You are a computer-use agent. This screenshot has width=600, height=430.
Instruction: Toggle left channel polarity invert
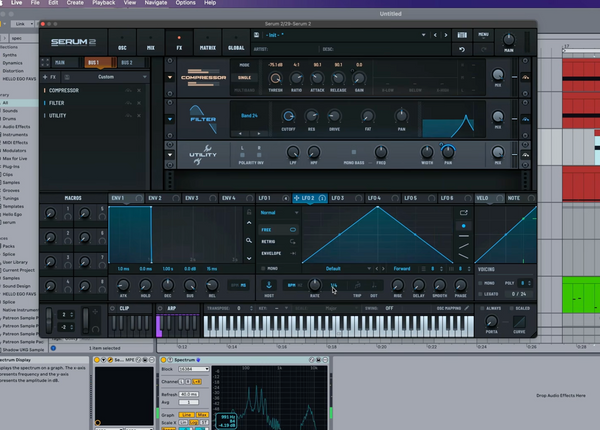pyautogui.click(x=242, y=155)
